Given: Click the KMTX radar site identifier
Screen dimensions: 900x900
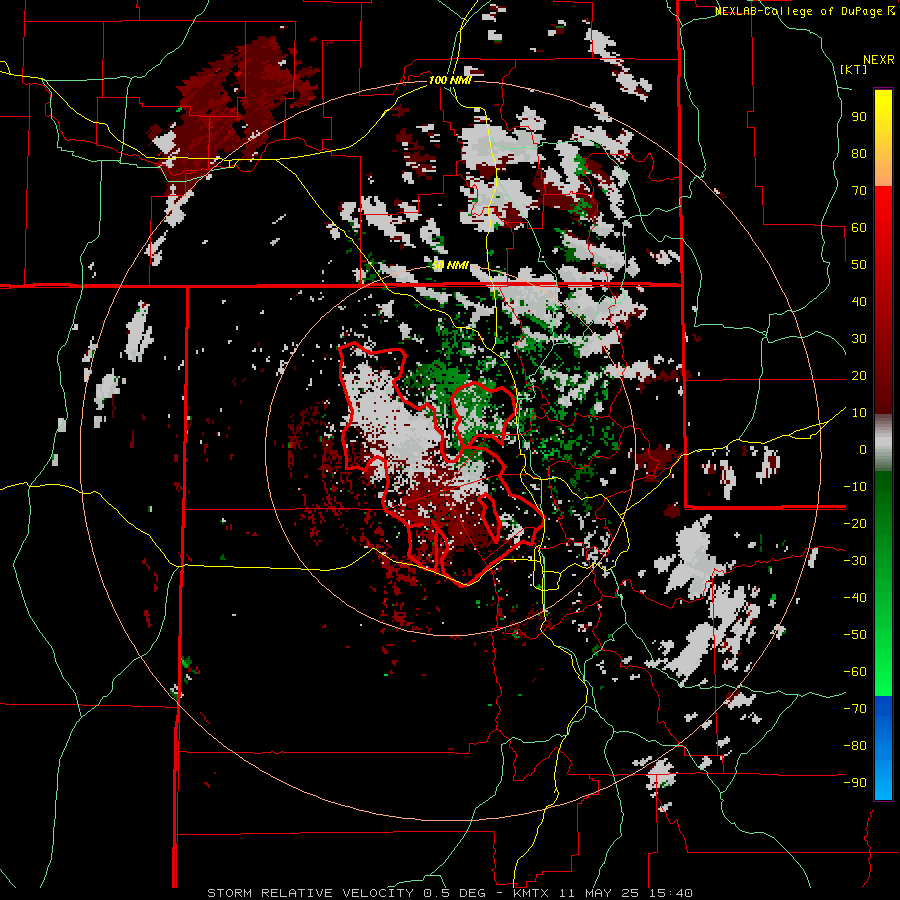Looking at the screenshot, I should (x=530, y=893).
